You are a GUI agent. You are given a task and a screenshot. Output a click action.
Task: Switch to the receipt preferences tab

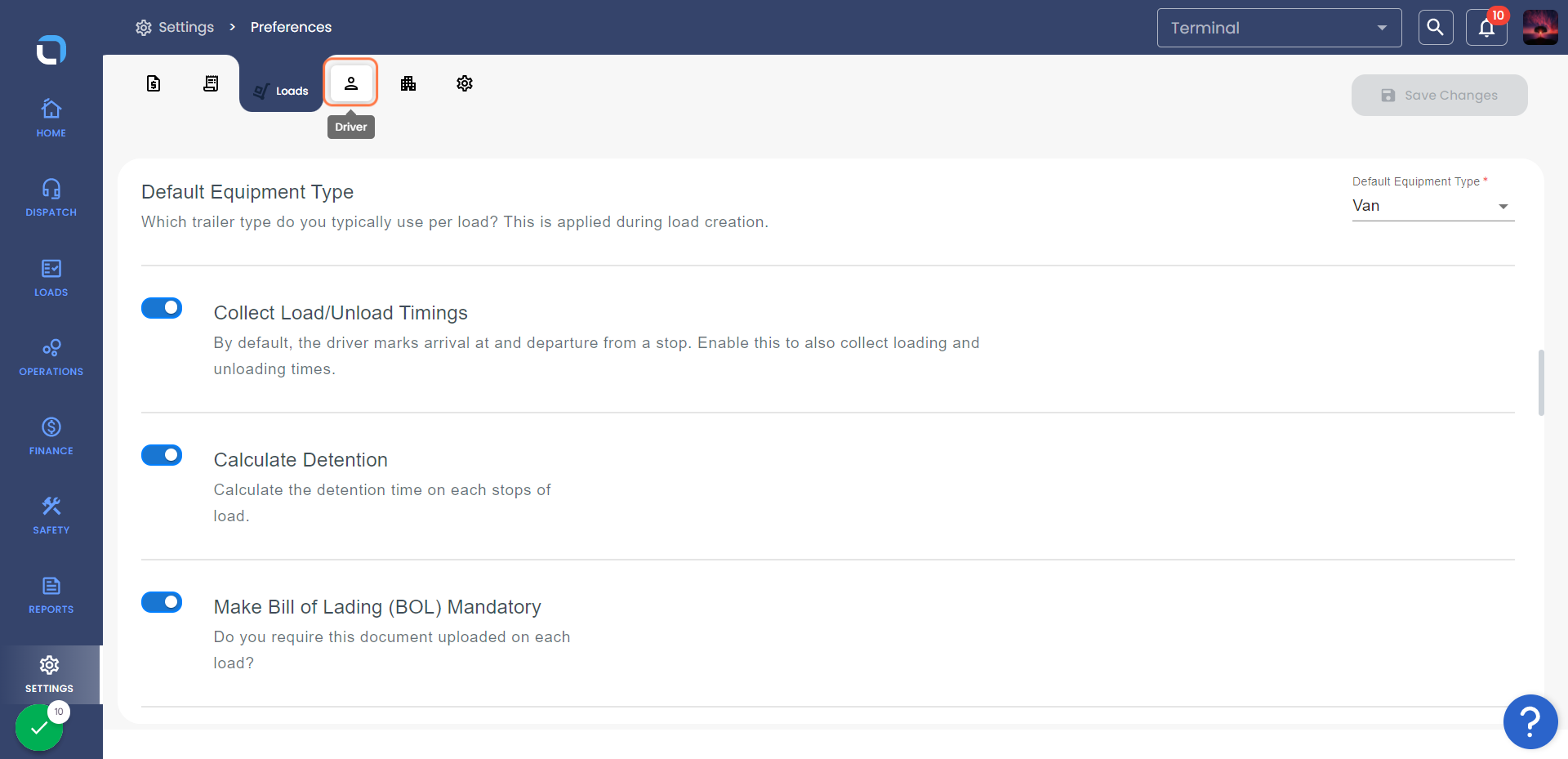[x=211, y=83]
